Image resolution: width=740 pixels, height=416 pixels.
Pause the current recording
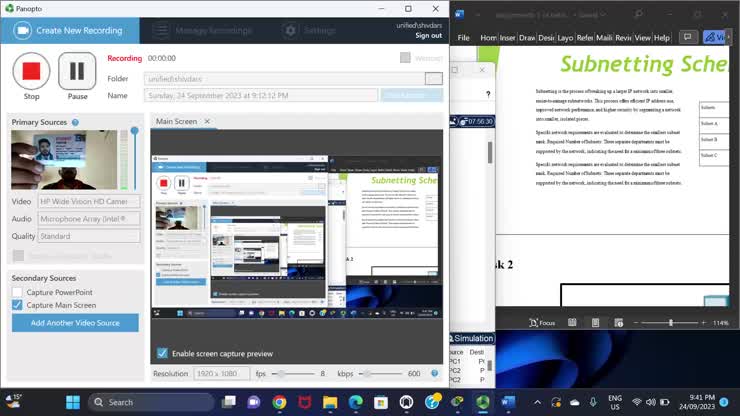(77, 71)
